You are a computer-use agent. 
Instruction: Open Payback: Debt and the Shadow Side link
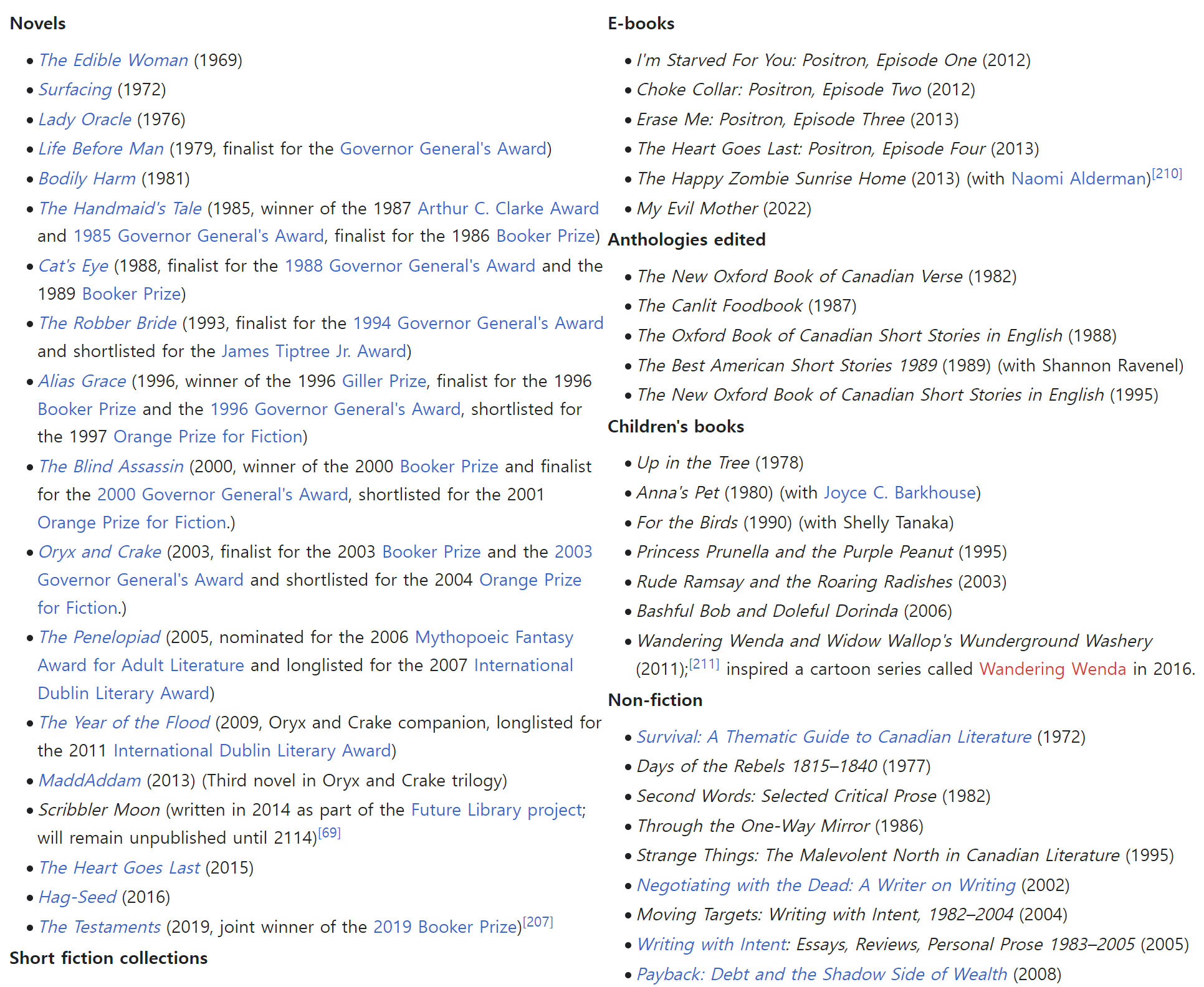tap(821, 974)
